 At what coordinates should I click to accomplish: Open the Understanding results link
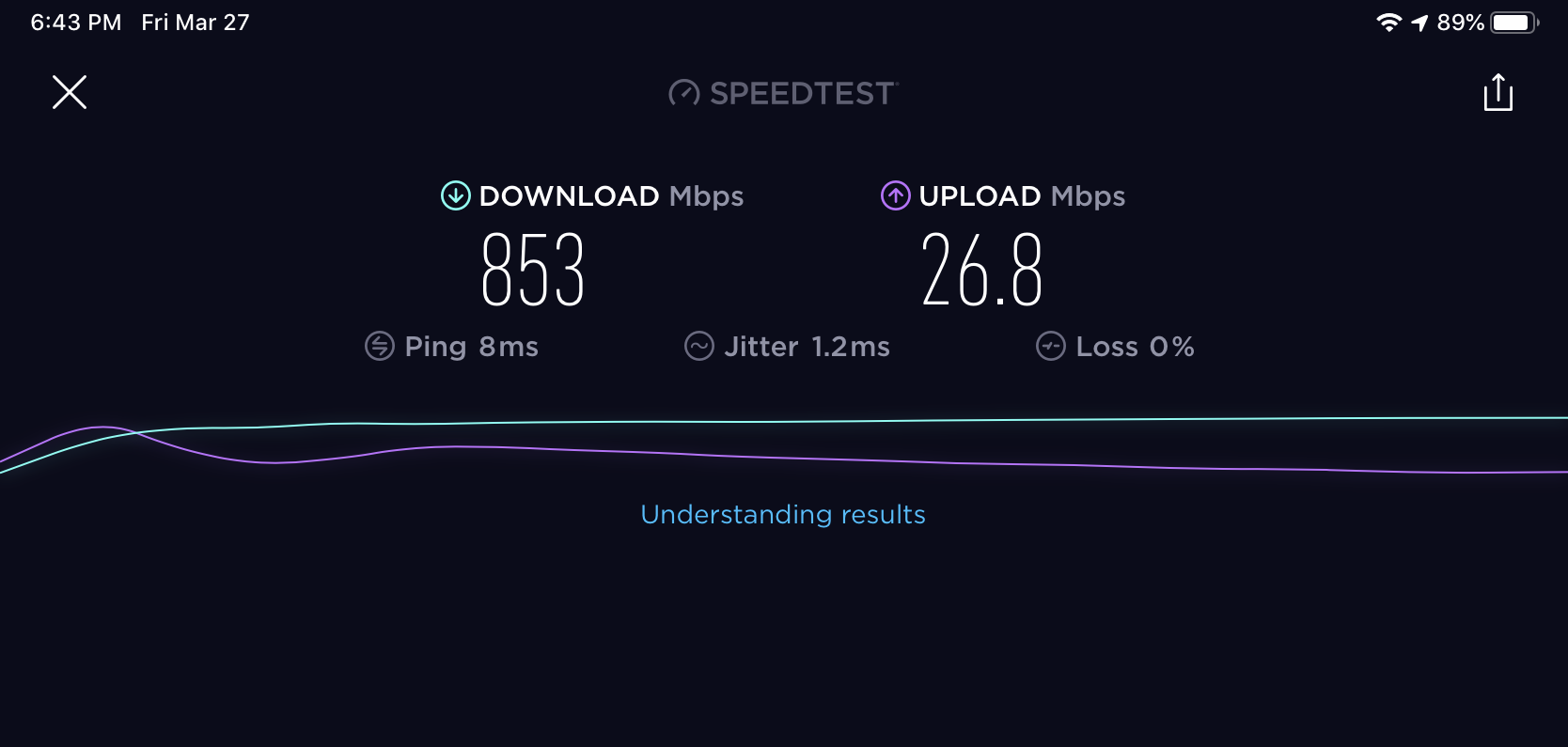tap(783, 514)
